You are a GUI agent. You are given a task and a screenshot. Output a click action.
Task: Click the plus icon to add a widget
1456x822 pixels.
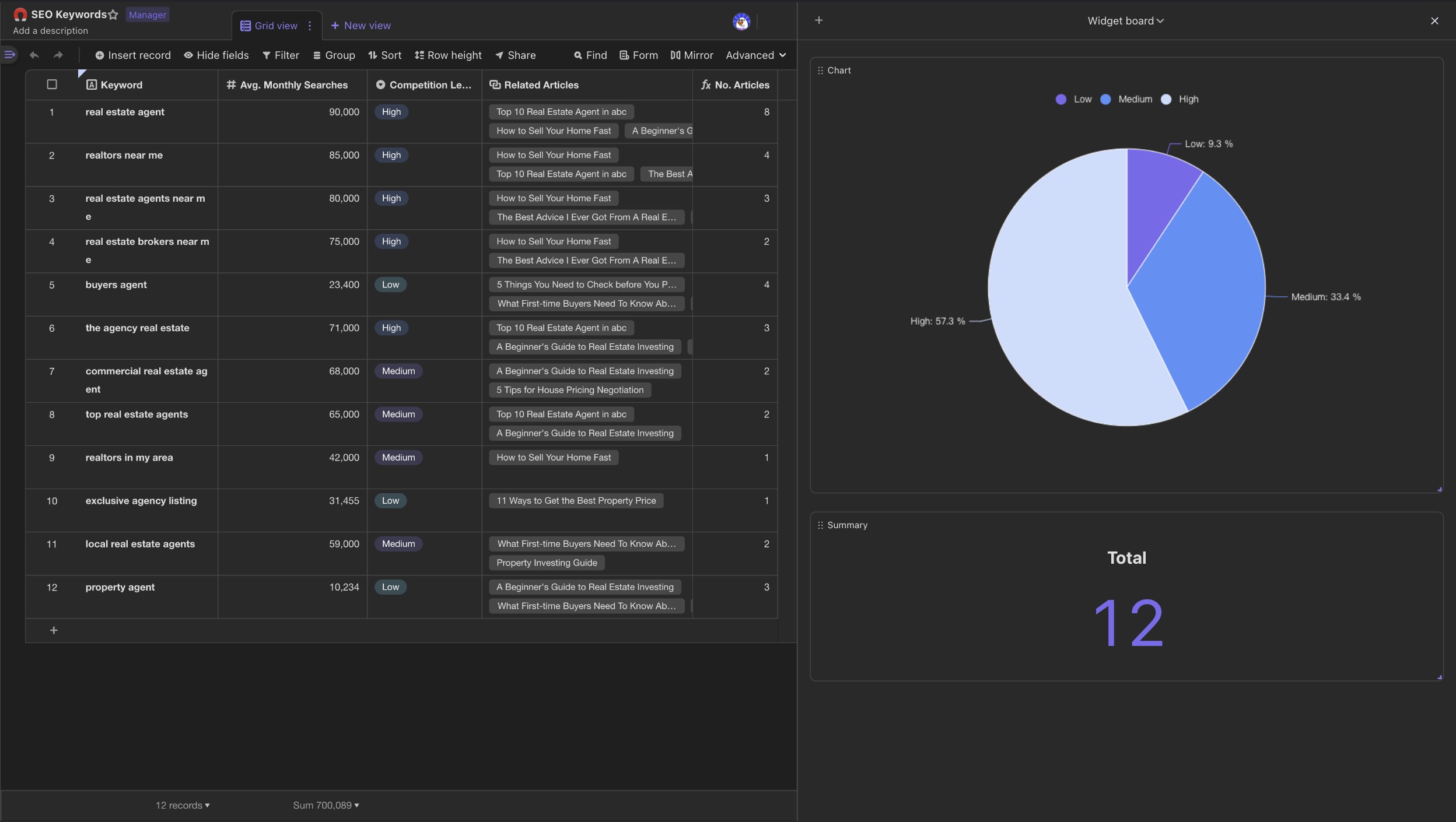(x=818, y=20)
